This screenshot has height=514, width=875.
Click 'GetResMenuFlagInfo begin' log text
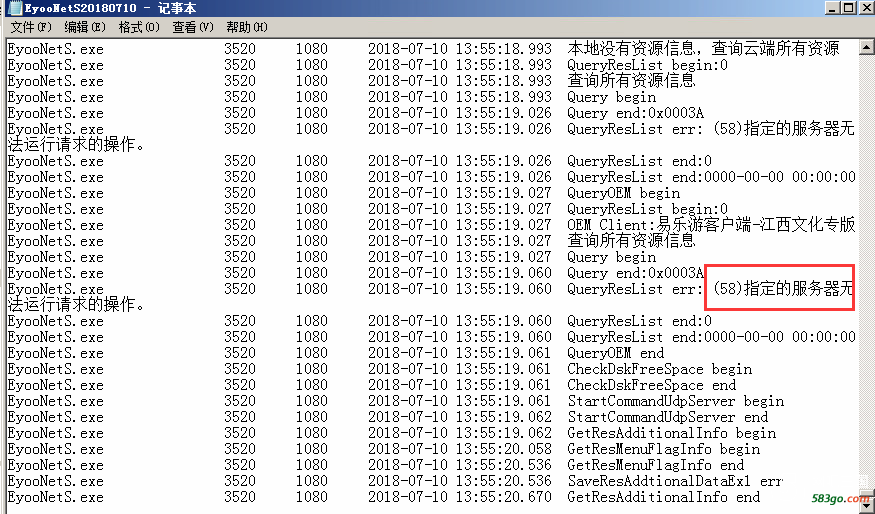664,449
